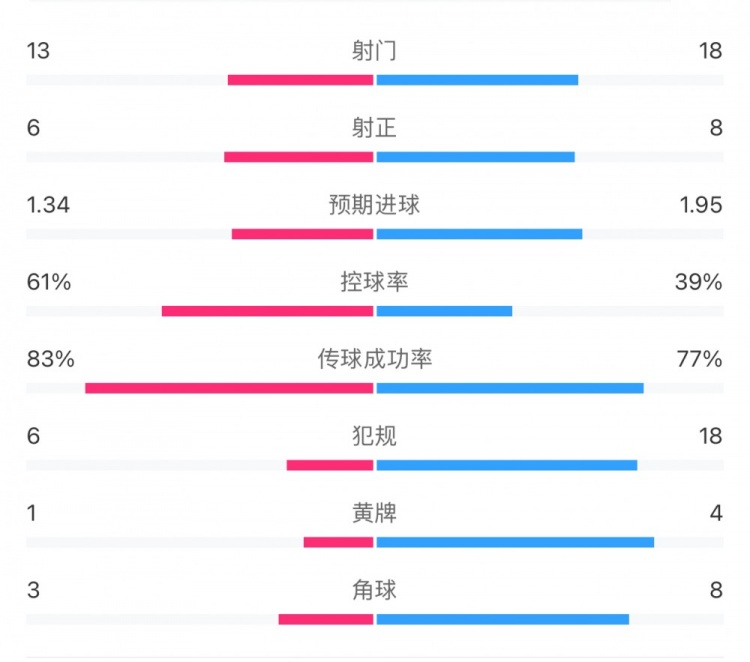
Task: Click the 传球成功率 label
Action: point(374,359)
